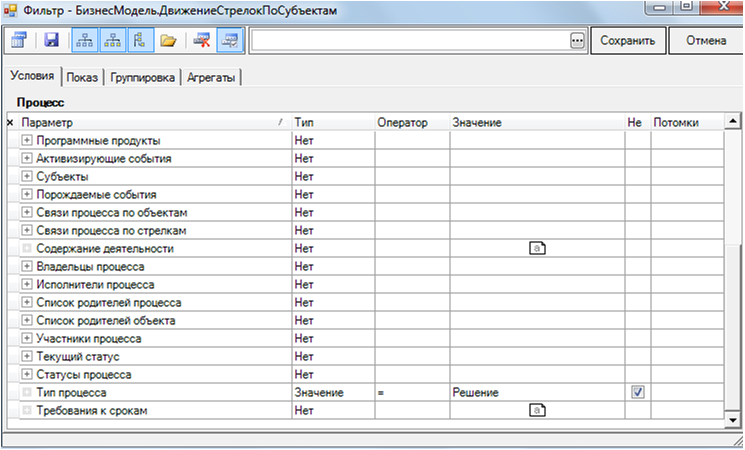Expand the Программные продукты row

click(27, 141)
